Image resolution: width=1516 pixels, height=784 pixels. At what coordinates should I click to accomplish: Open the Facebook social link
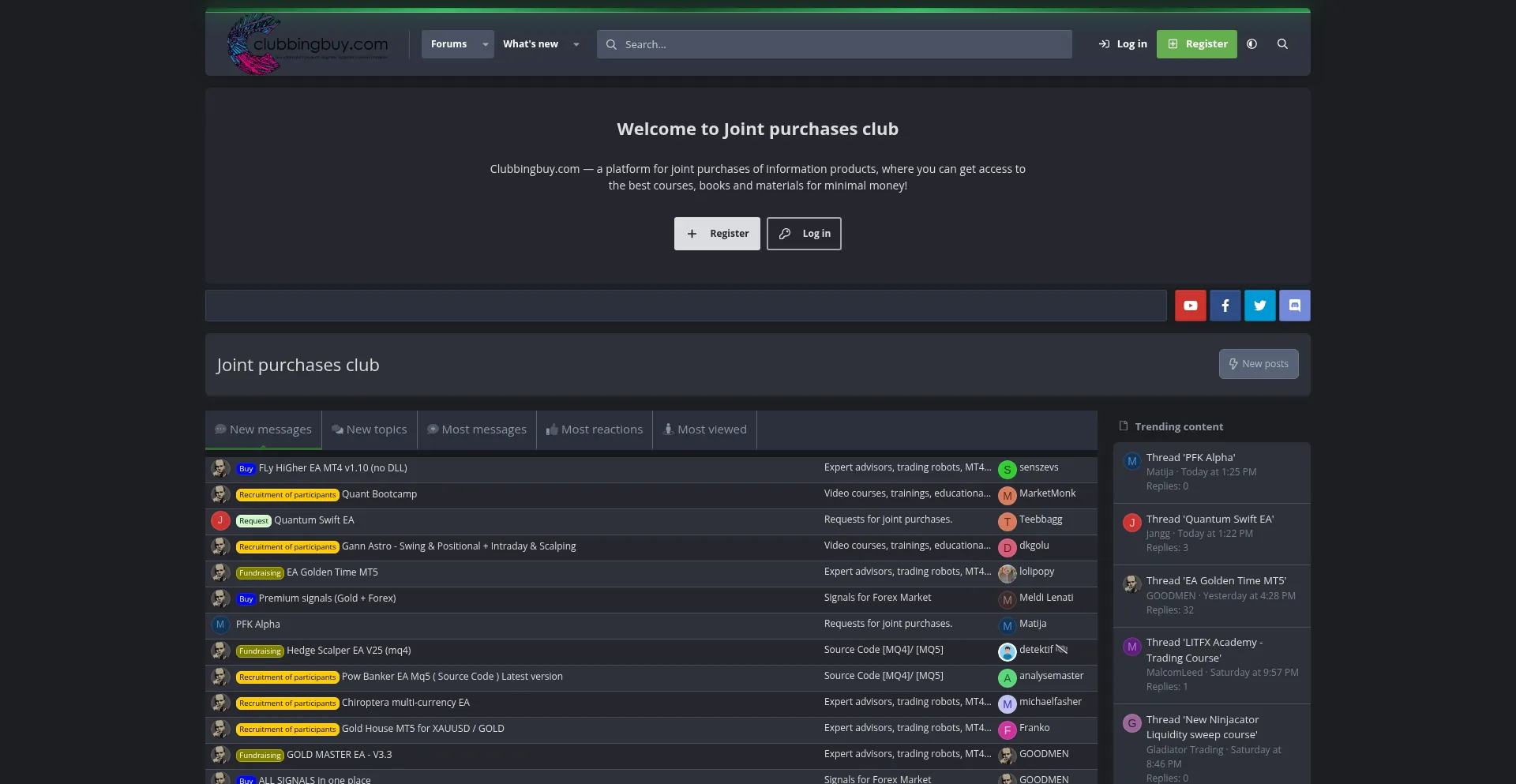coord(1225,306)
